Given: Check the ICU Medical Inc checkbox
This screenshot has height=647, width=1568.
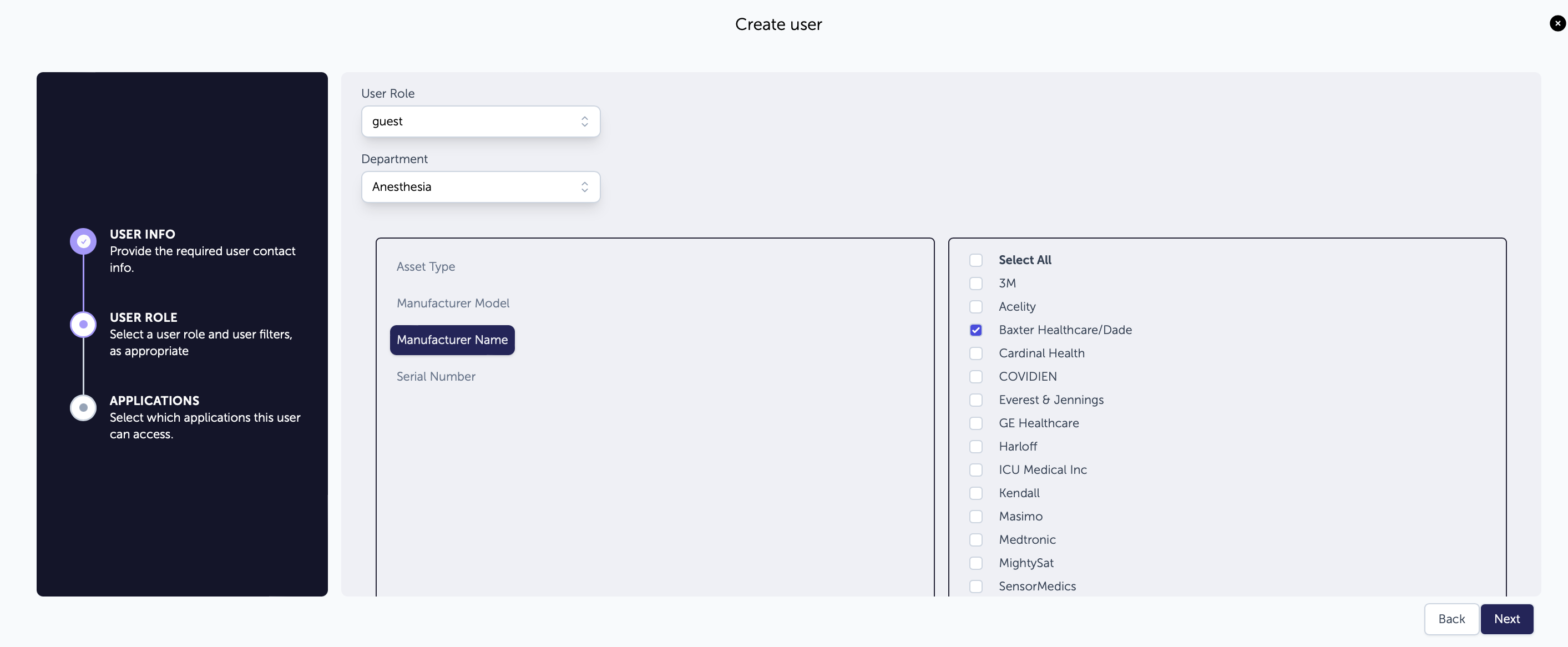Looking at the screenshot, I should (x=976, y=470).
